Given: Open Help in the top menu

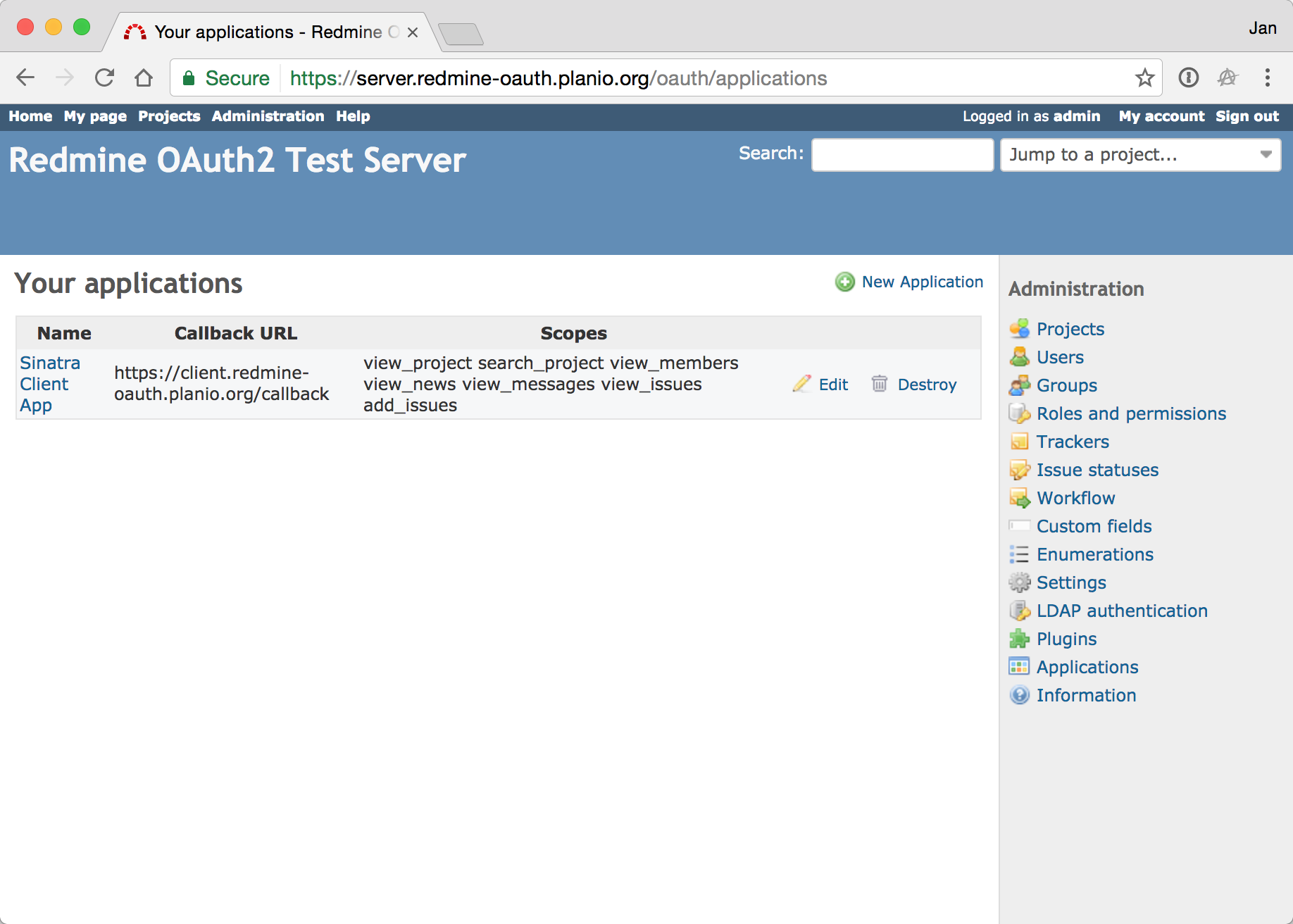Looking at the screenshot, I should coord(353,116).
